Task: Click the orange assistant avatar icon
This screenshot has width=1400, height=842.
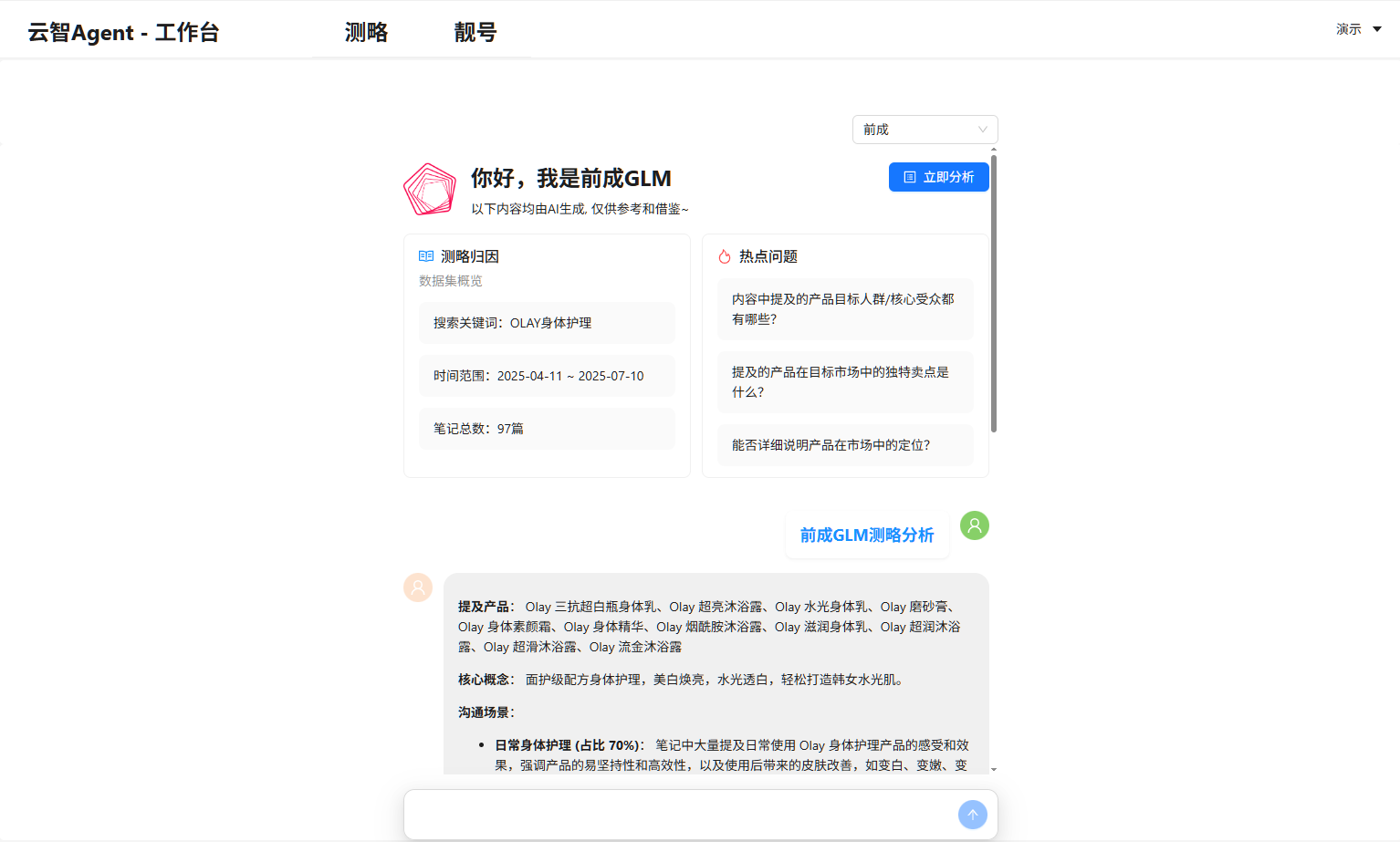Action: (418, 587)
